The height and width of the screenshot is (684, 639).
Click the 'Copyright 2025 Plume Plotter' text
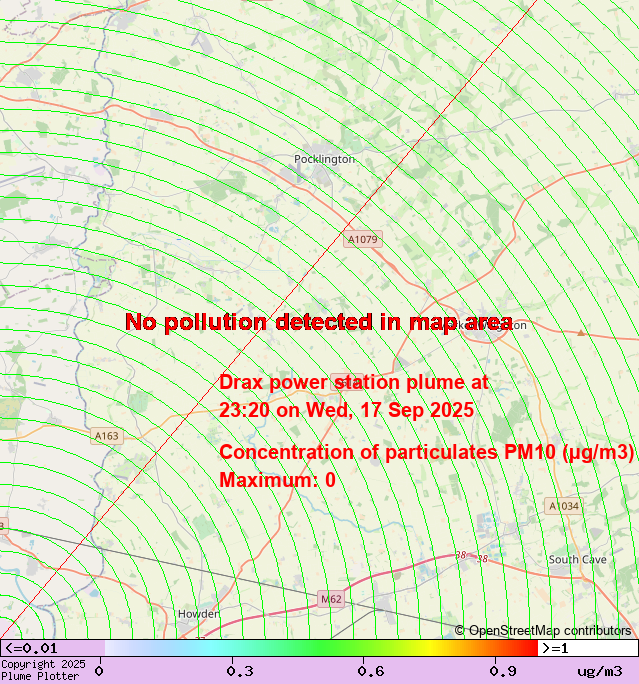click(x=43, y=670)
